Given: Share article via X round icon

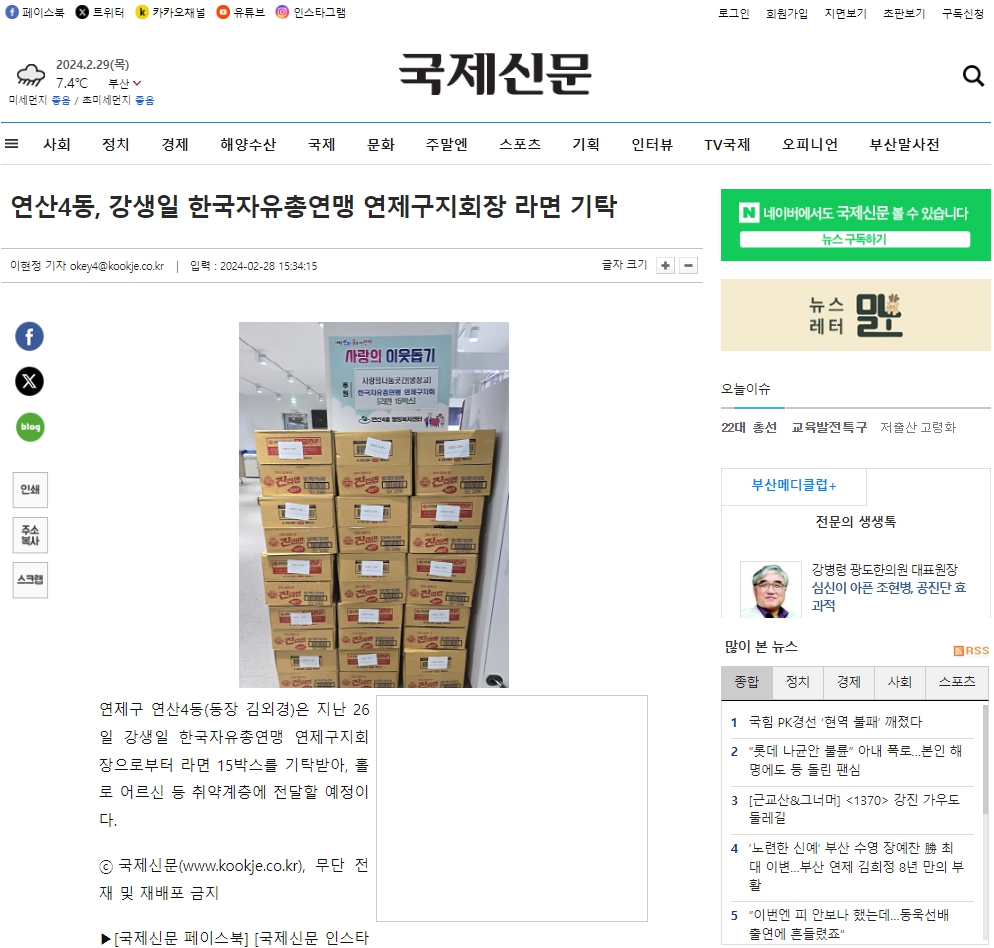Looking at the screenshot, I should (30, 381).
